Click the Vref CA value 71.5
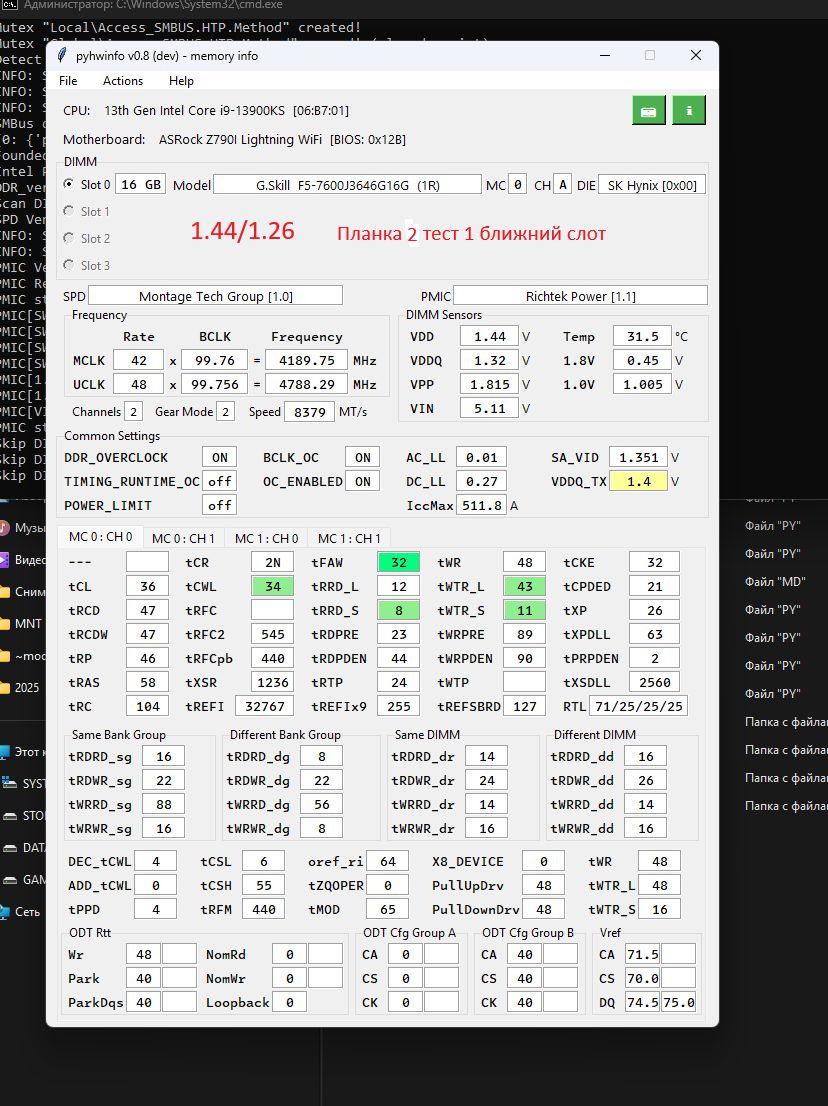The width and height of the screenshot is (828, 1106). click(x=643, y=954)
